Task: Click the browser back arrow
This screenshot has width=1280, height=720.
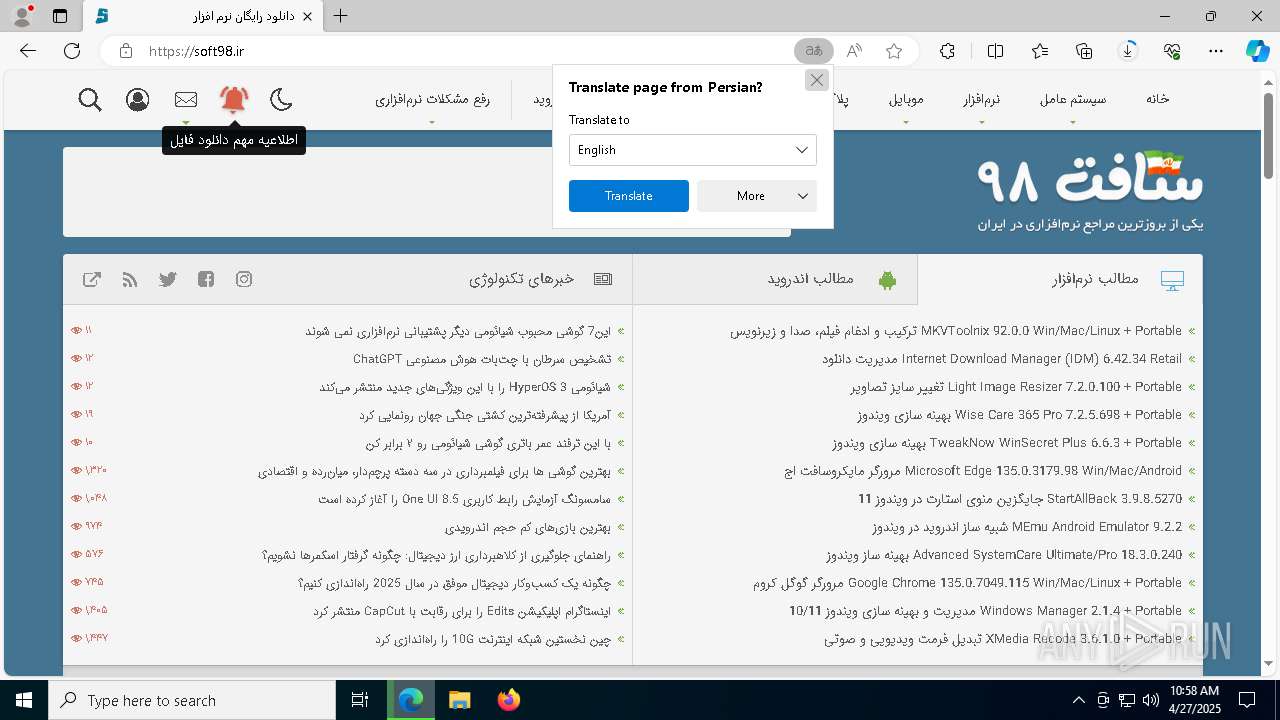Action: [28, 51]
